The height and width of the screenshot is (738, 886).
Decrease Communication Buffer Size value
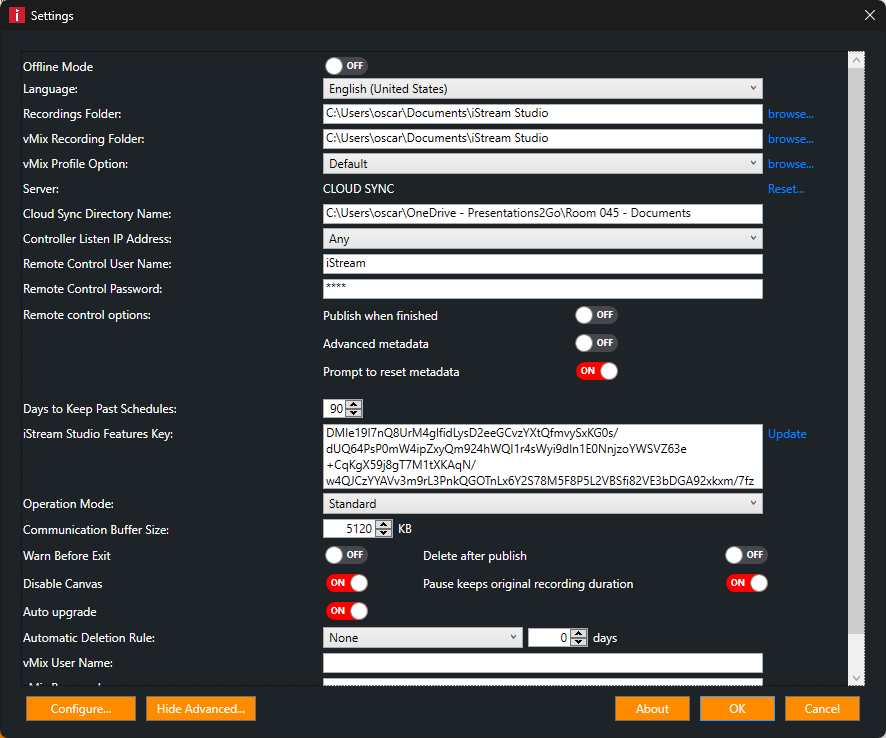click(384, 533)
